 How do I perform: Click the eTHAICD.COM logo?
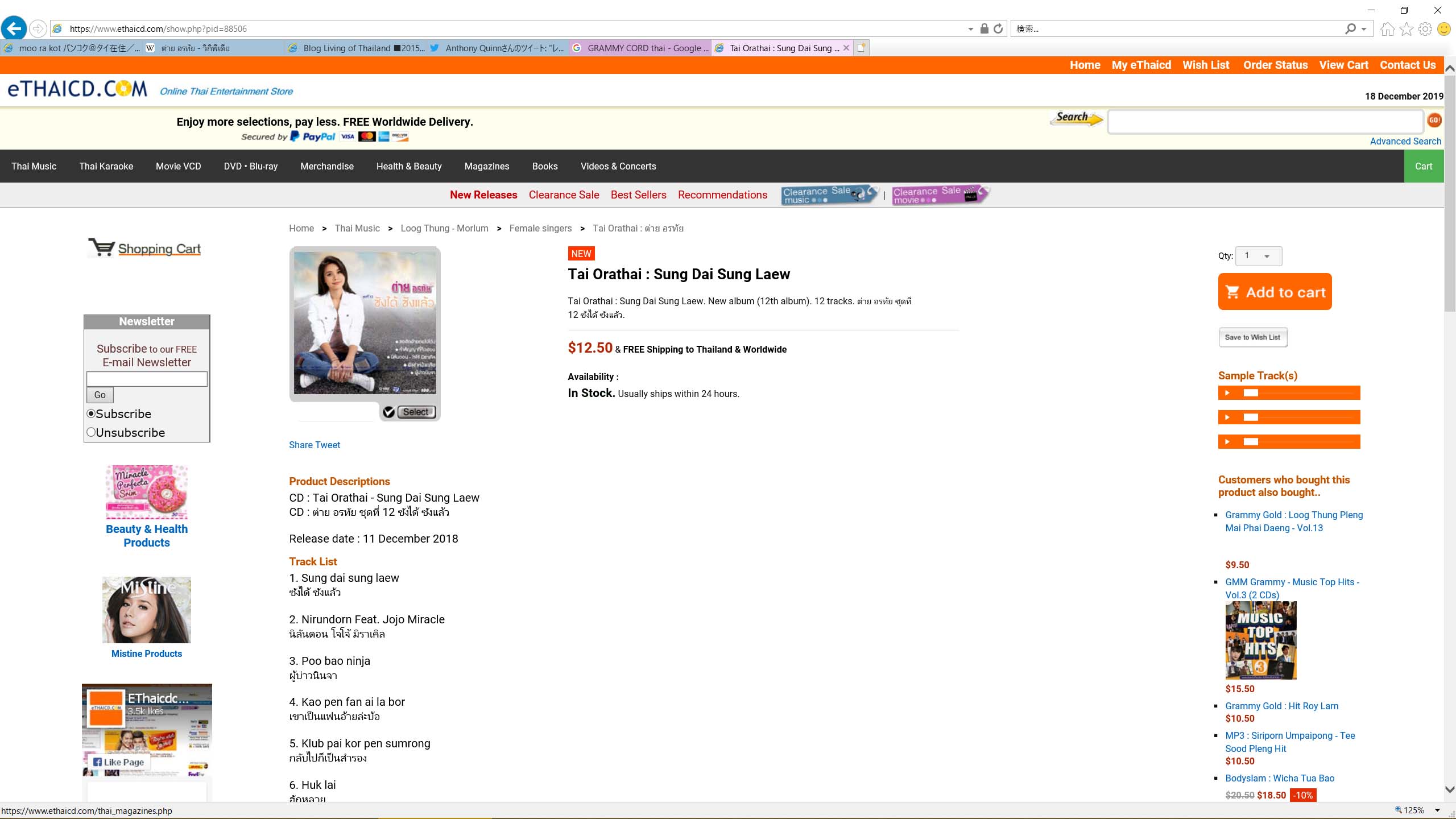click(77, 89)
